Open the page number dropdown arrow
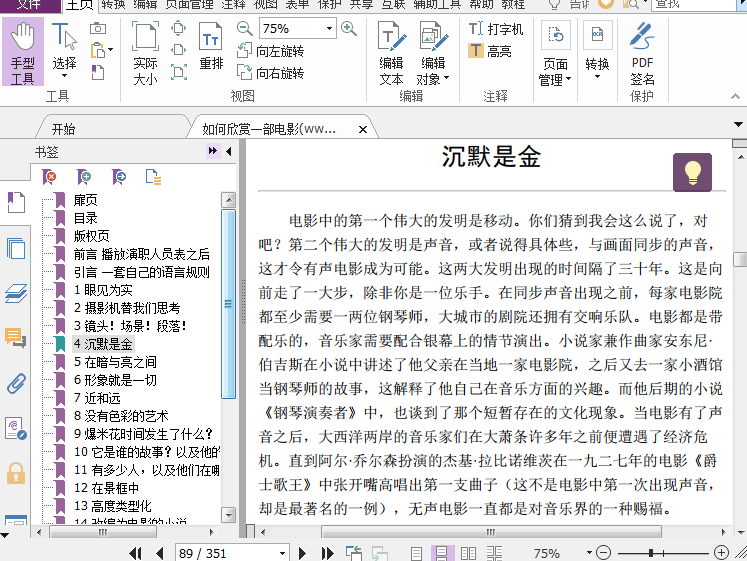Viewport: 747px width, 561px height. tap(283, 553)
